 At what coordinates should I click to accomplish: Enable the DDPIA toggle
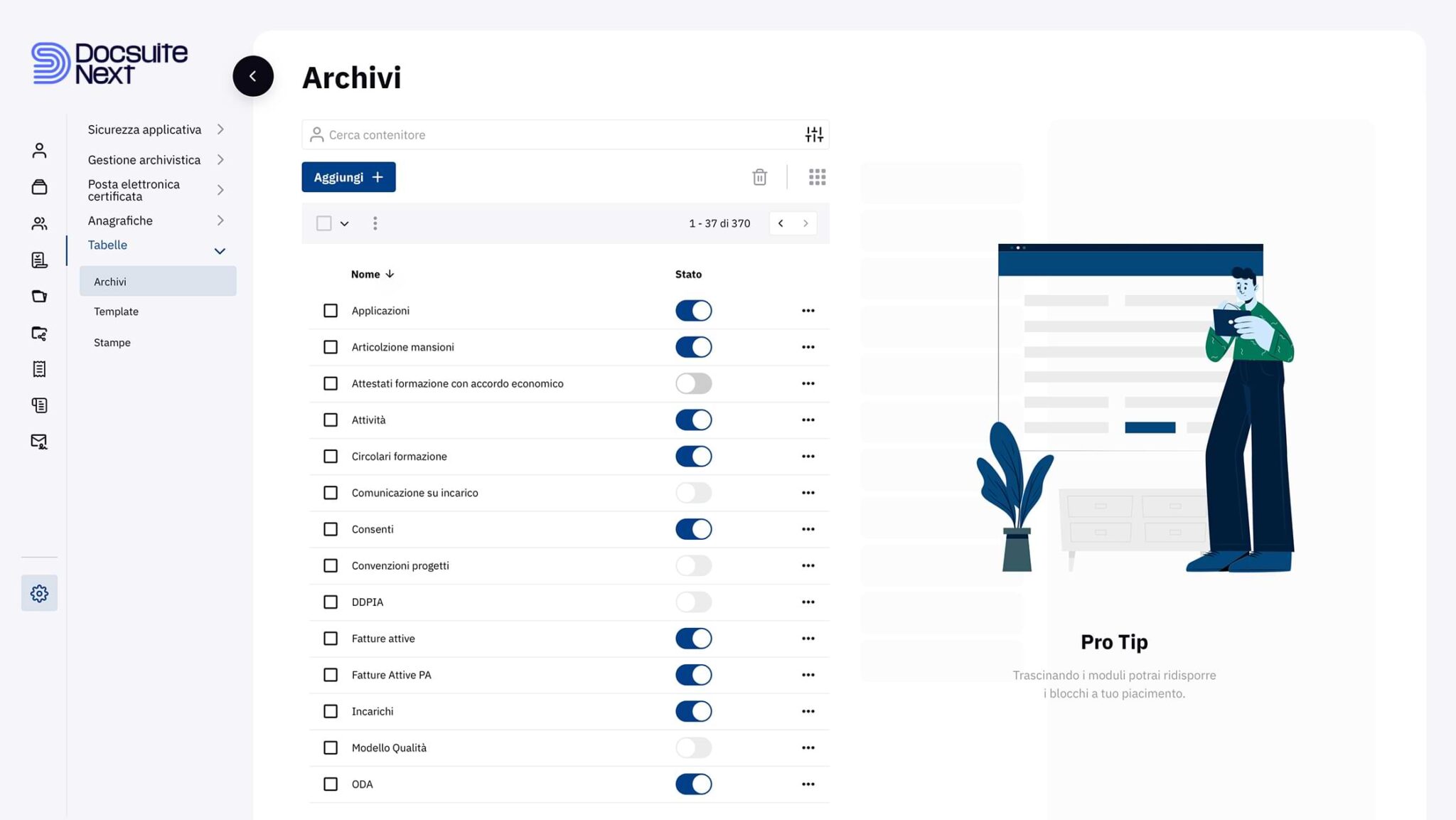[693, 602]
